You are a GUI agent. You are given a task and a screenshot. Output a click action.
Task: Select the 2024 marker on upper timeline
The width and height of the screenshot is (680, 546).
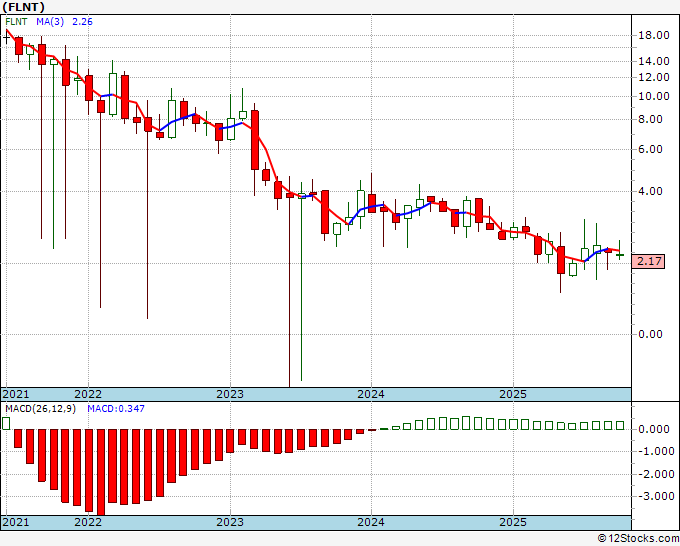[x=371, y=394]
